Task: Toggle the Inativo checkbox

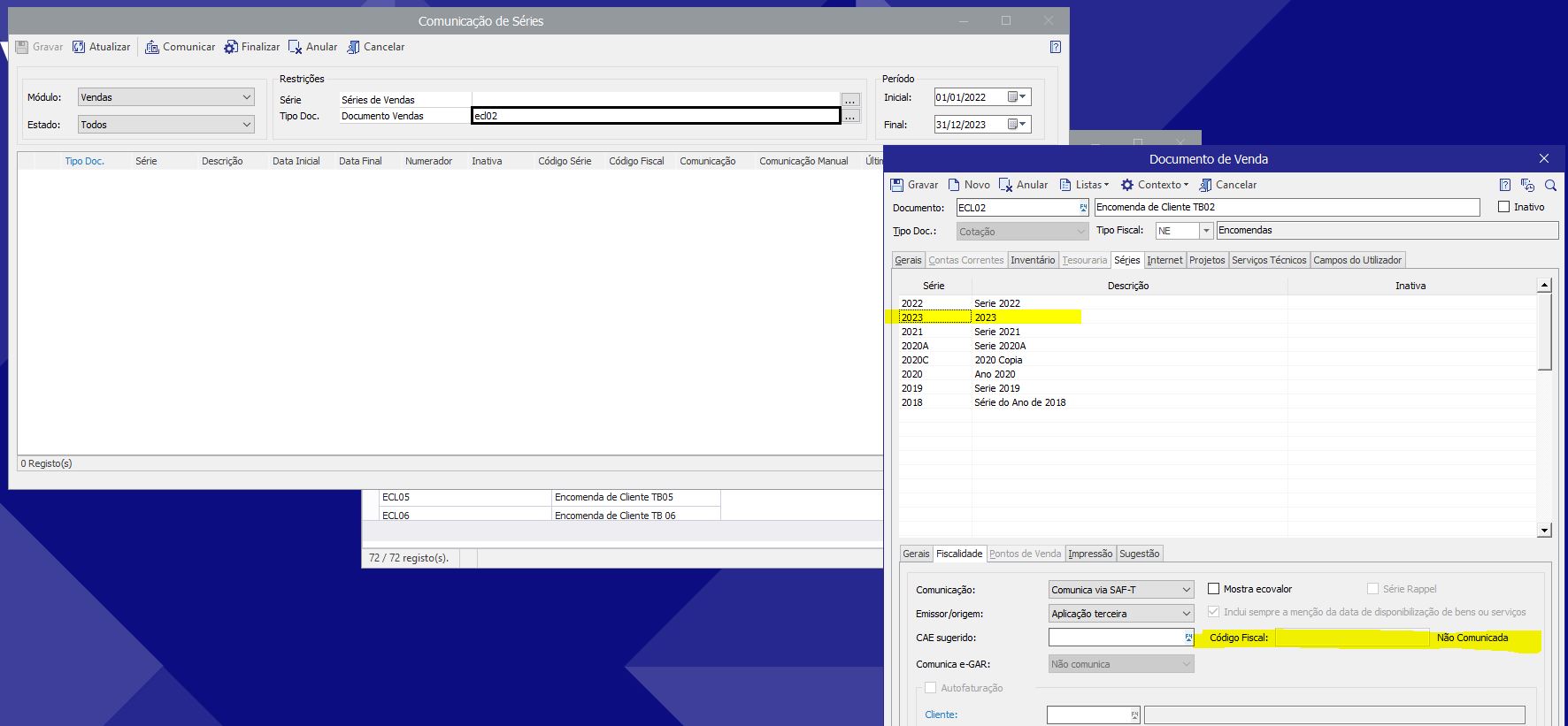Action: 1503,207
